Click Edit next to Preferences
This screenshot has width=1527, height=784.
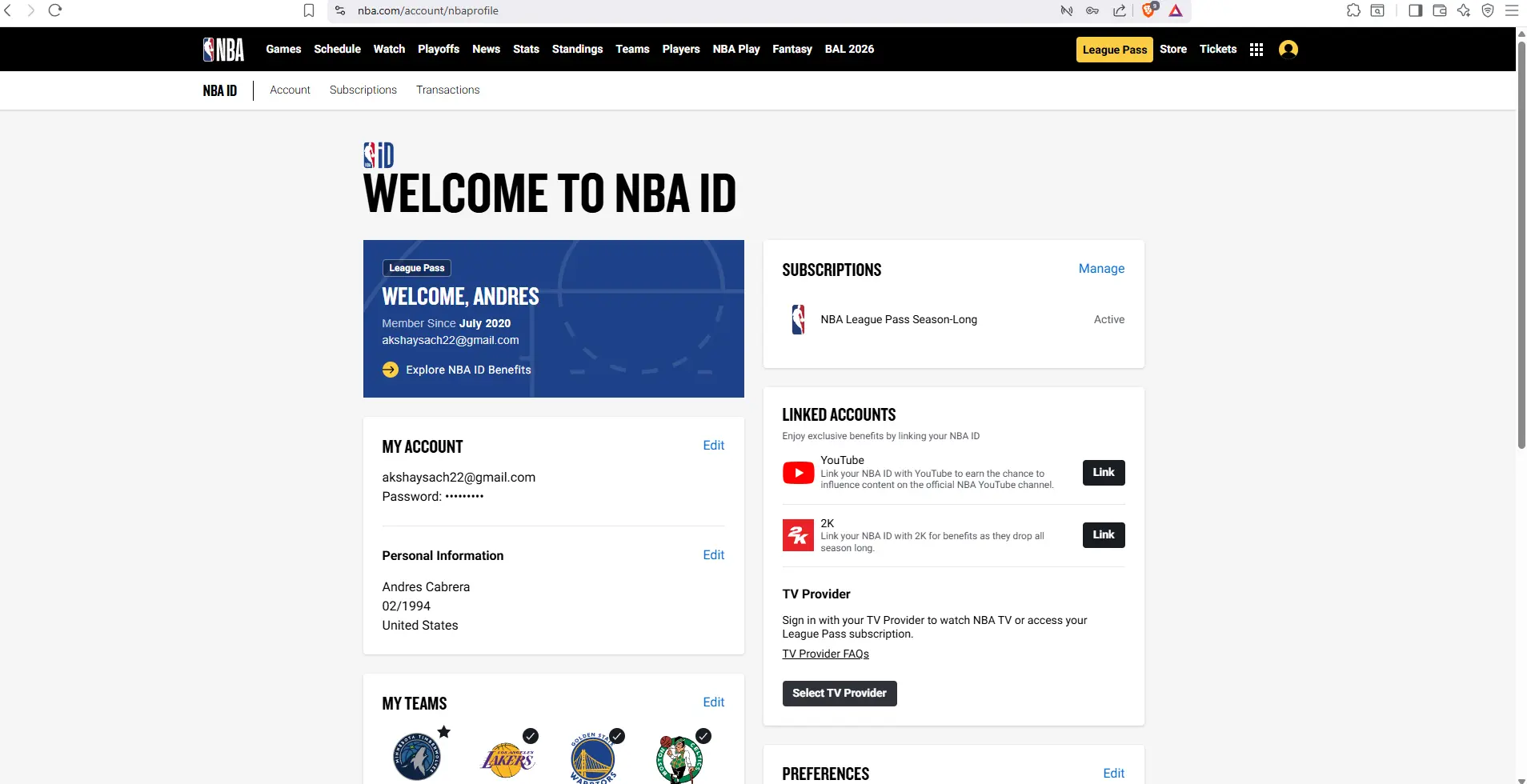coord(1114,774)
